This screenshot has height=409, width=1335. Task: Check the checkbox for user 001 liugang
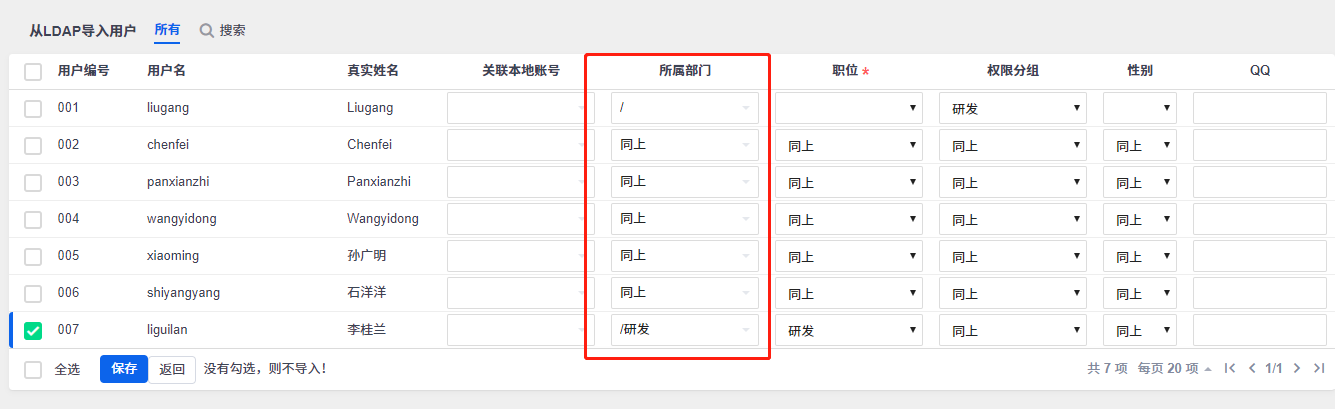click(x=33, y=108)
